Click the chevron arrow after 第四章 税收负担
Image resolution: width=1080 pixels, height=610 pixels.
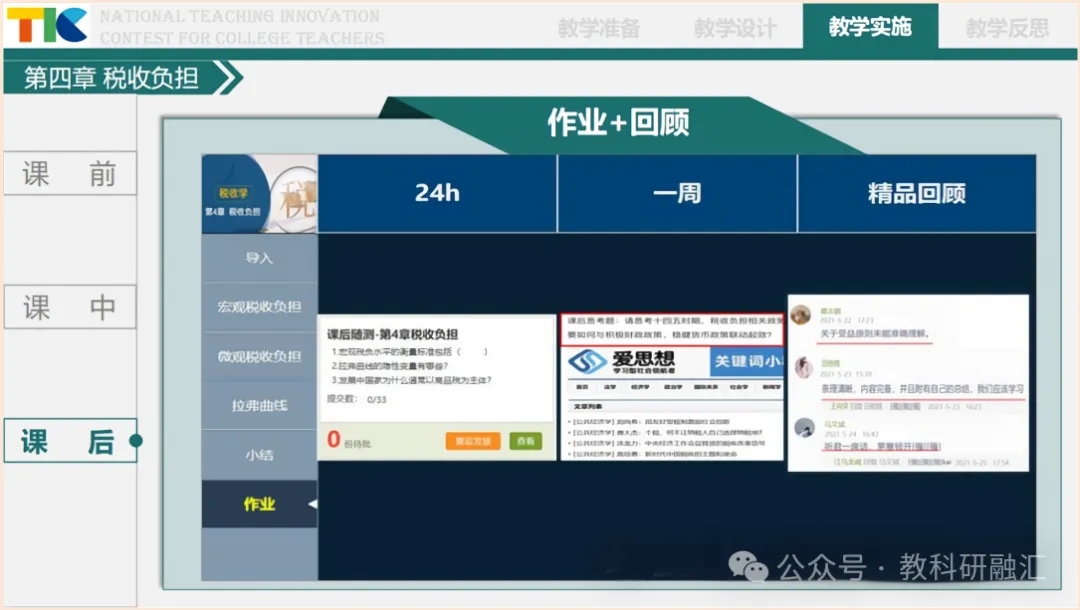click(229, 77)
